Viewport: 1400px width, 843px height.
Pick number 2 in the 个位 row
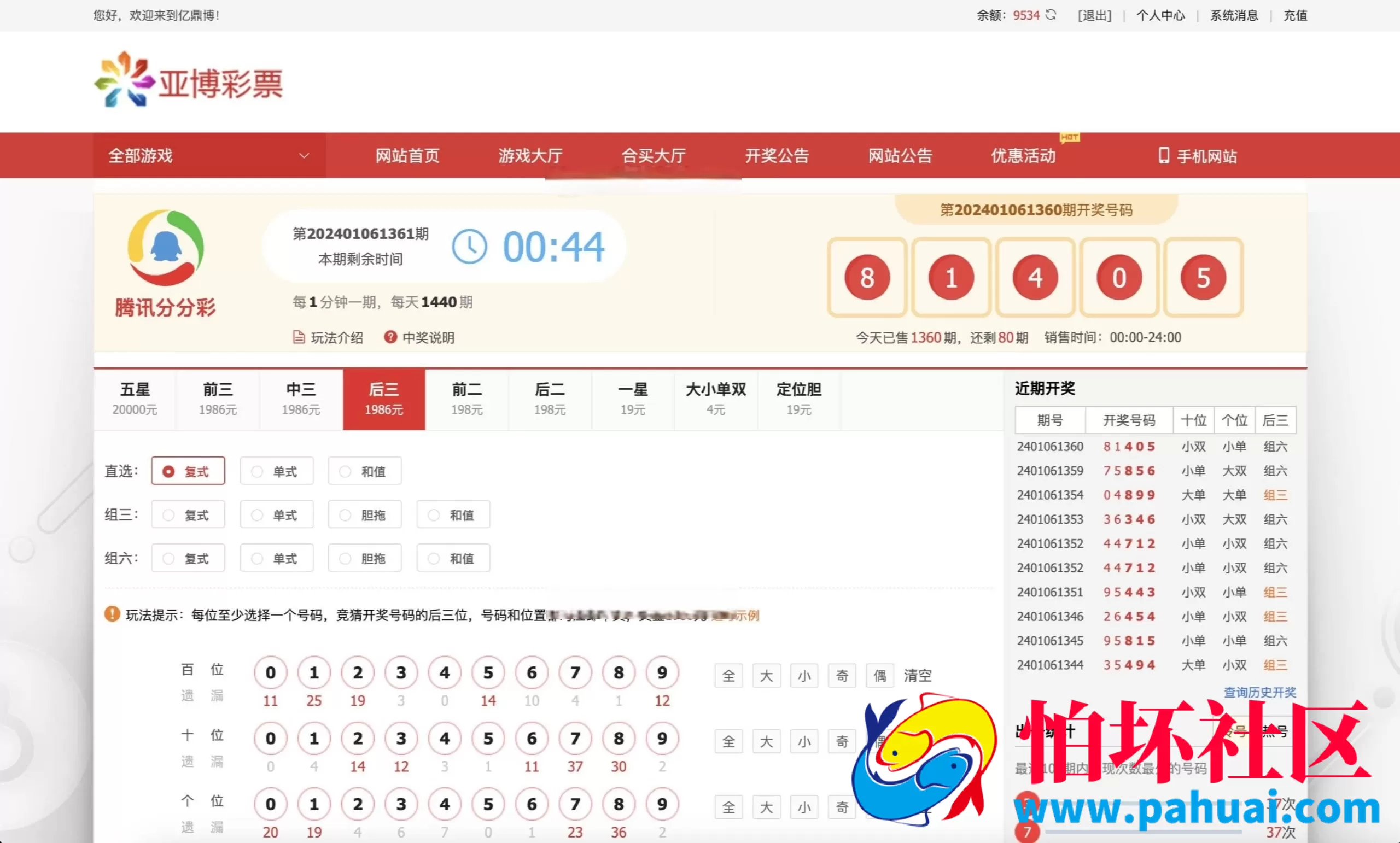(x=358, y=804)
